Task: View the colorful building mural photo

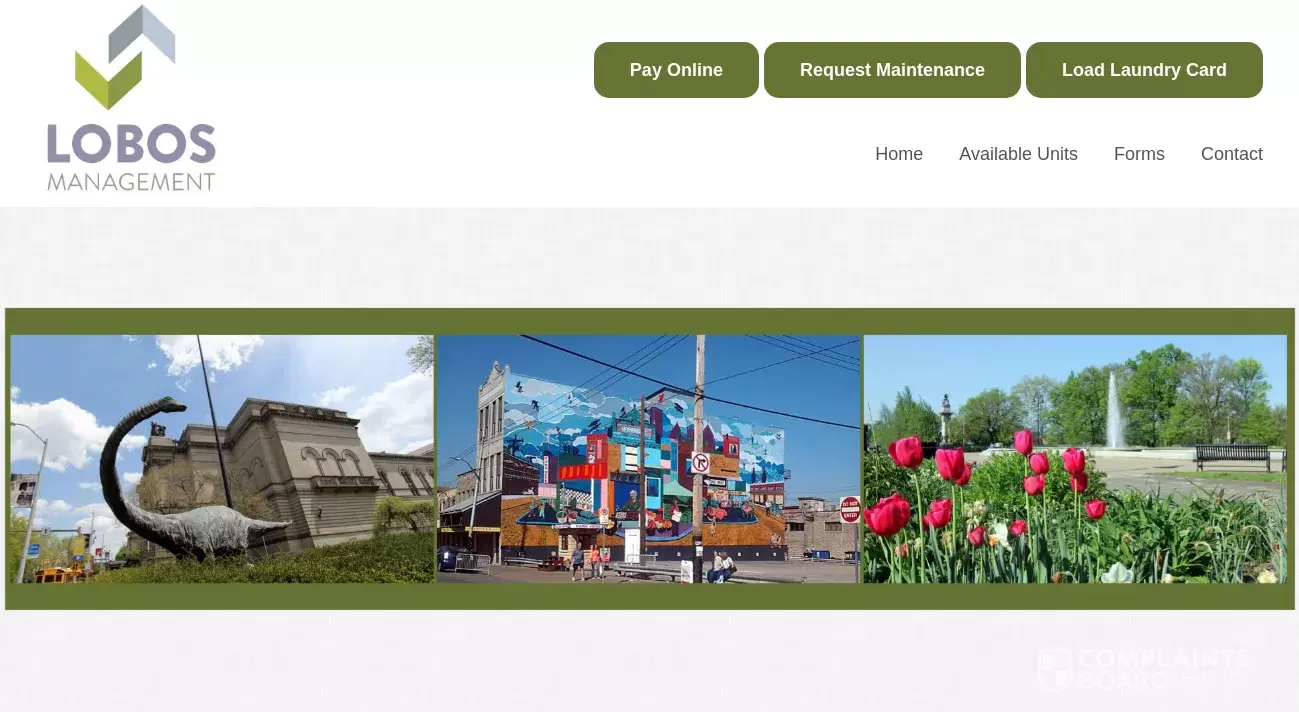Action: [x=648, y=459]
